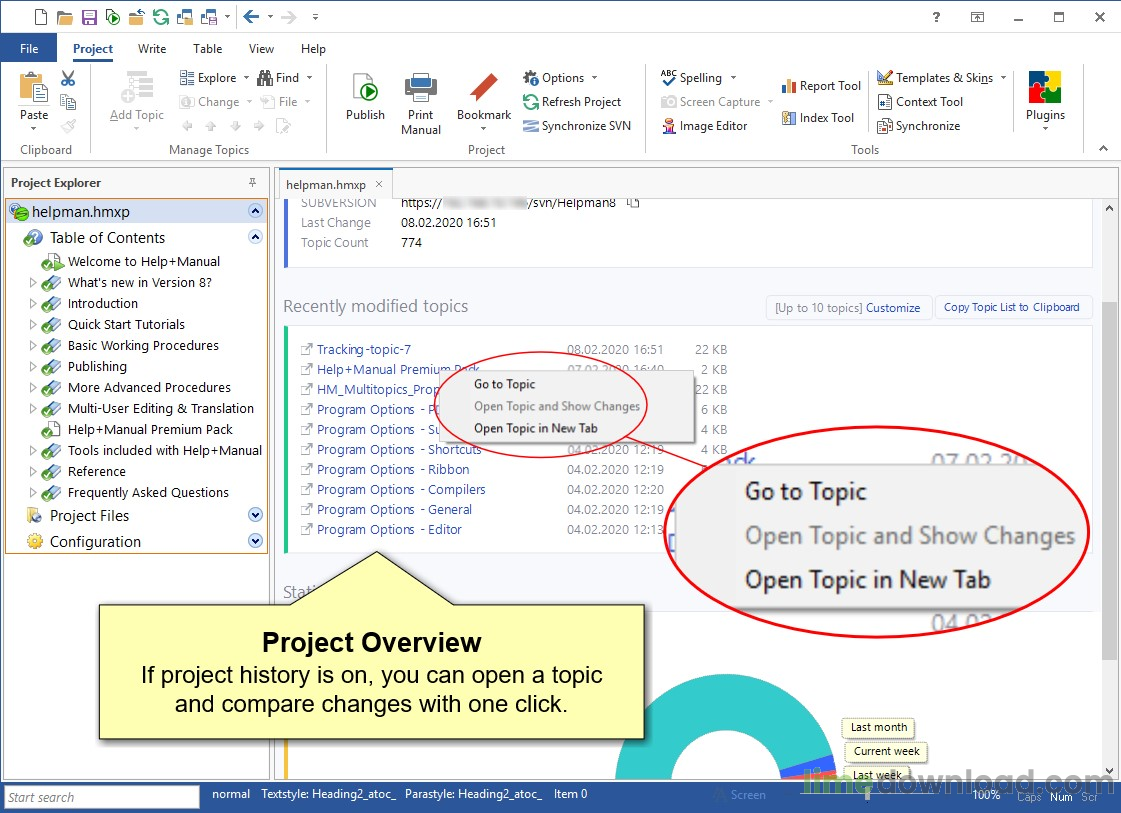This screenshot has width=1121, height=813.
Task: Select Quick Start Tutorials in tree
Action: [x=126, y=324]
